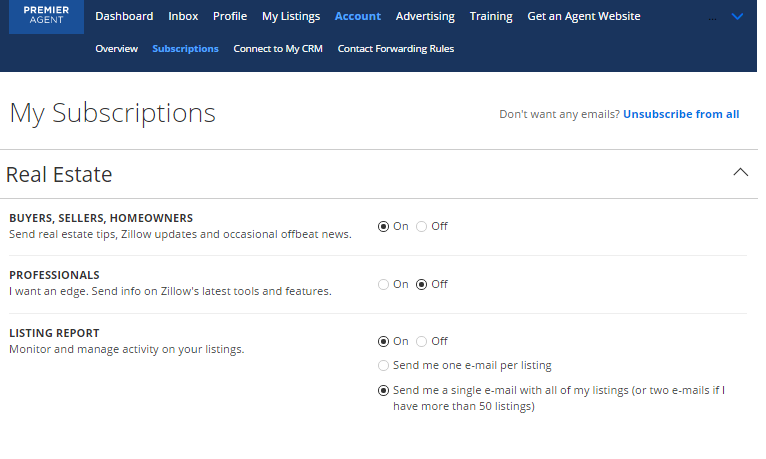Turn on Professionals emails
The width and height of the screenshot is (766, 459).
click(x=384, y=284)
